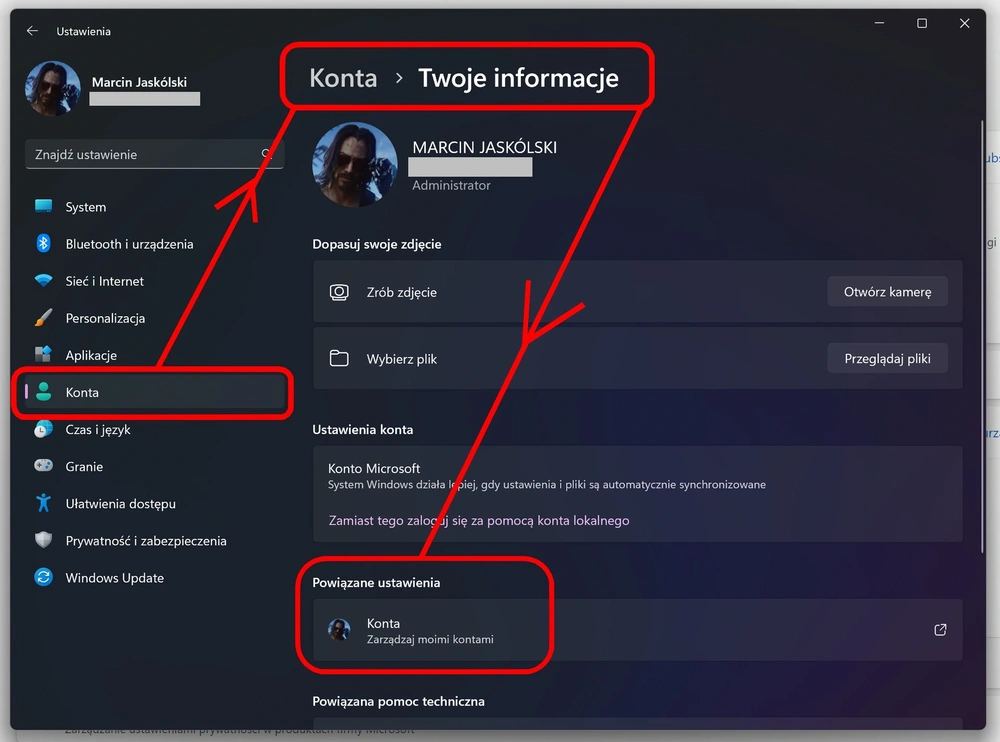Viewport: 1000px width, 742px height.
Task: Click the Otwórz kamerę button
Action: tap(887, 292)
